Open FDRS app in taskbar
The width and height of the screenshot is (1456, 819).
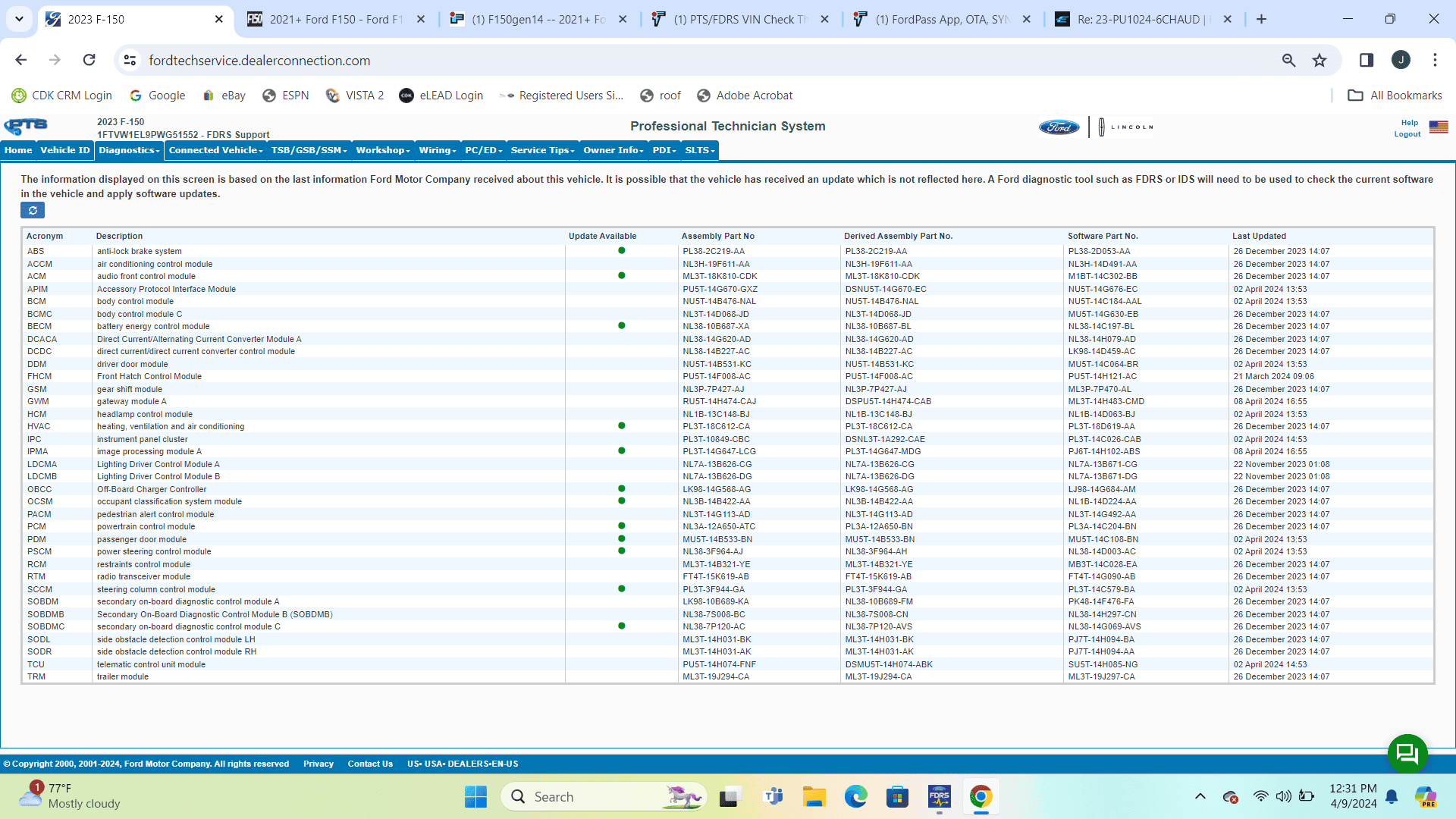[939, 797]
